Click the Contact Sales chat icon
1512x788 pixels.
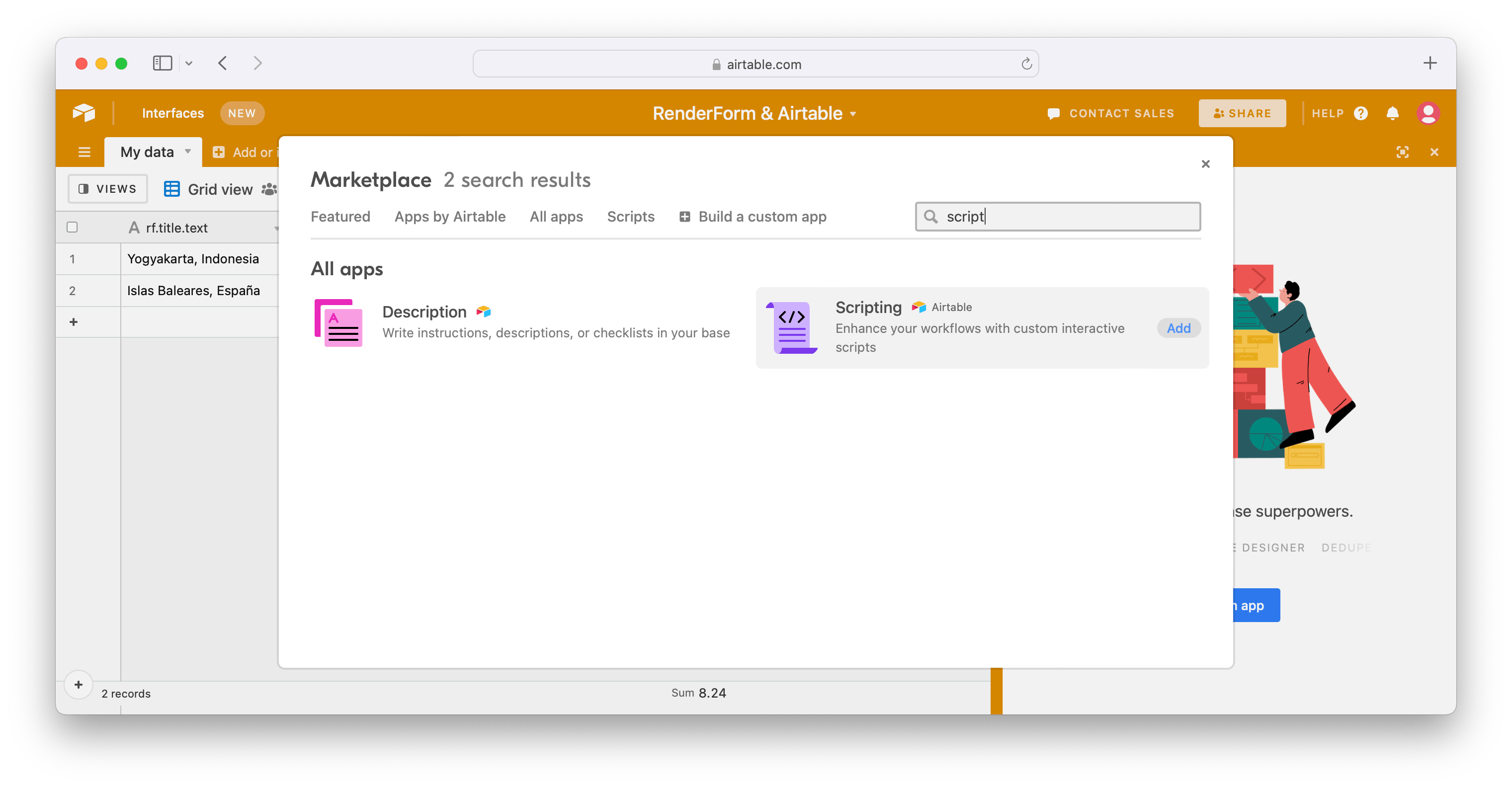coord(1053,113)
